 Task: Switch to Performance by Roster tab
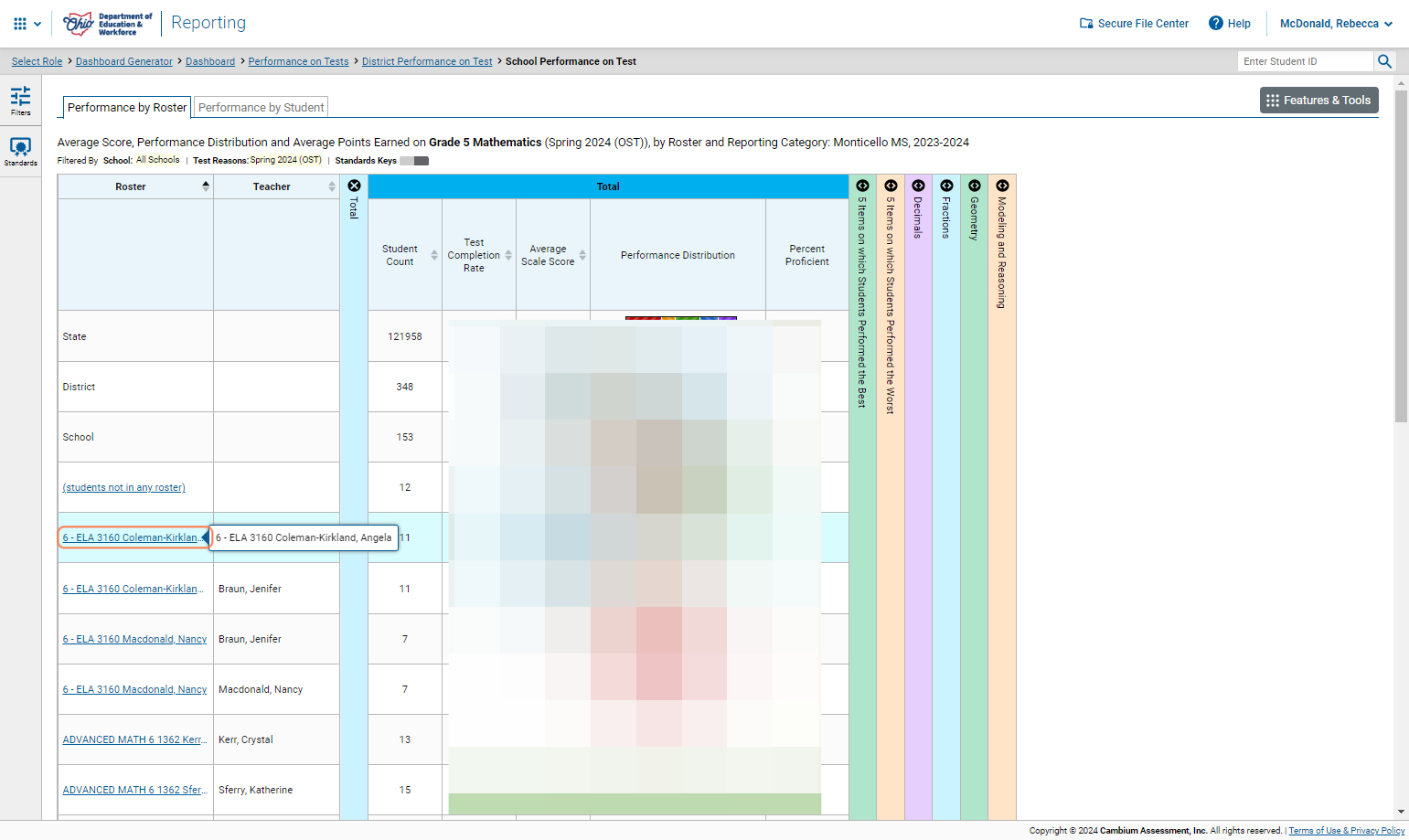pos(127,107)
